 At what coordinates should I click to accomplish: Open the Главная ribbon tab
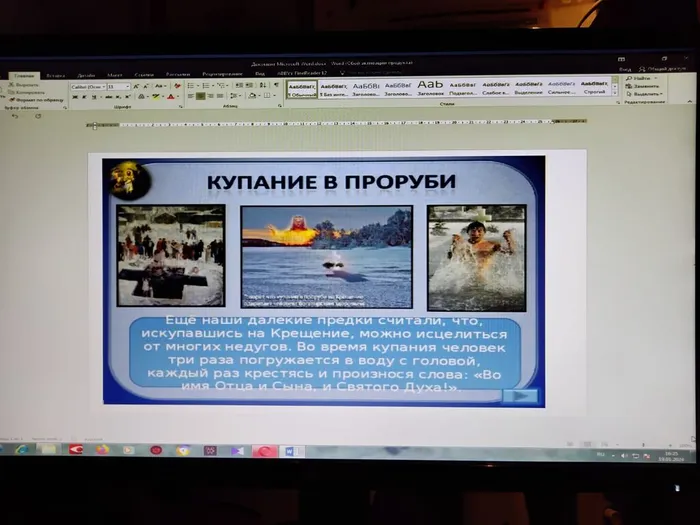coord(24,76)
